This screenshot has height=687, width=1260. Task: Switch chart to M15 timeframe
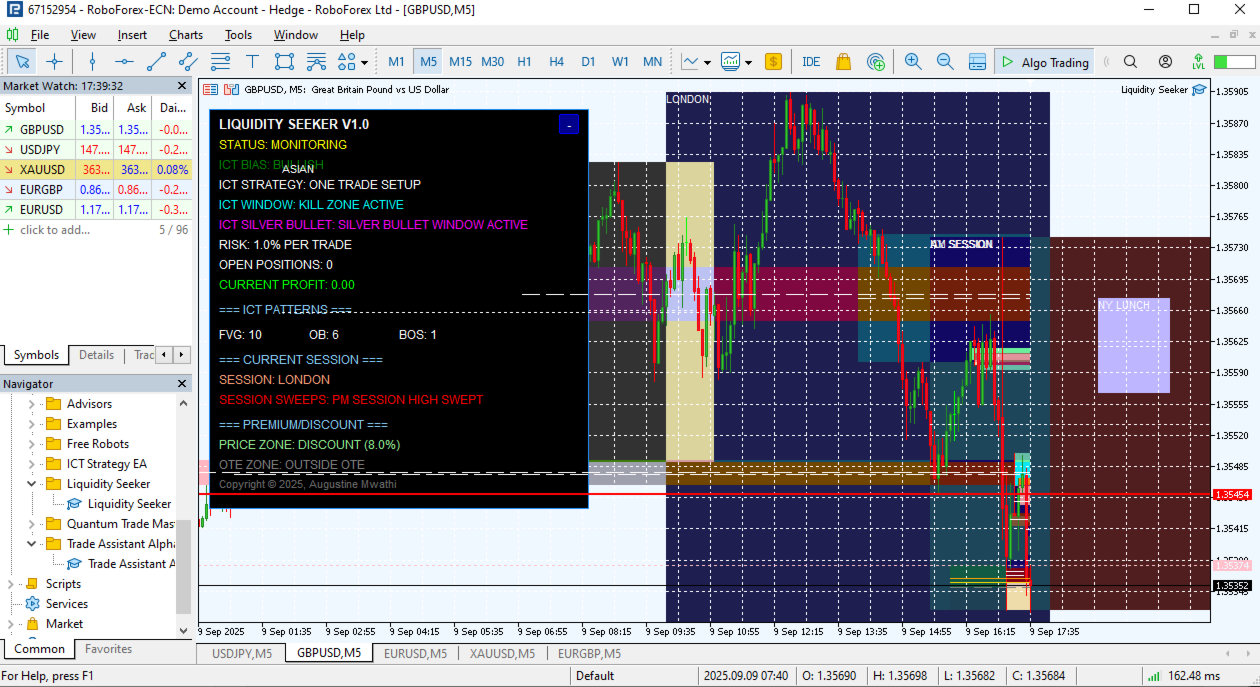coord(460,61)
